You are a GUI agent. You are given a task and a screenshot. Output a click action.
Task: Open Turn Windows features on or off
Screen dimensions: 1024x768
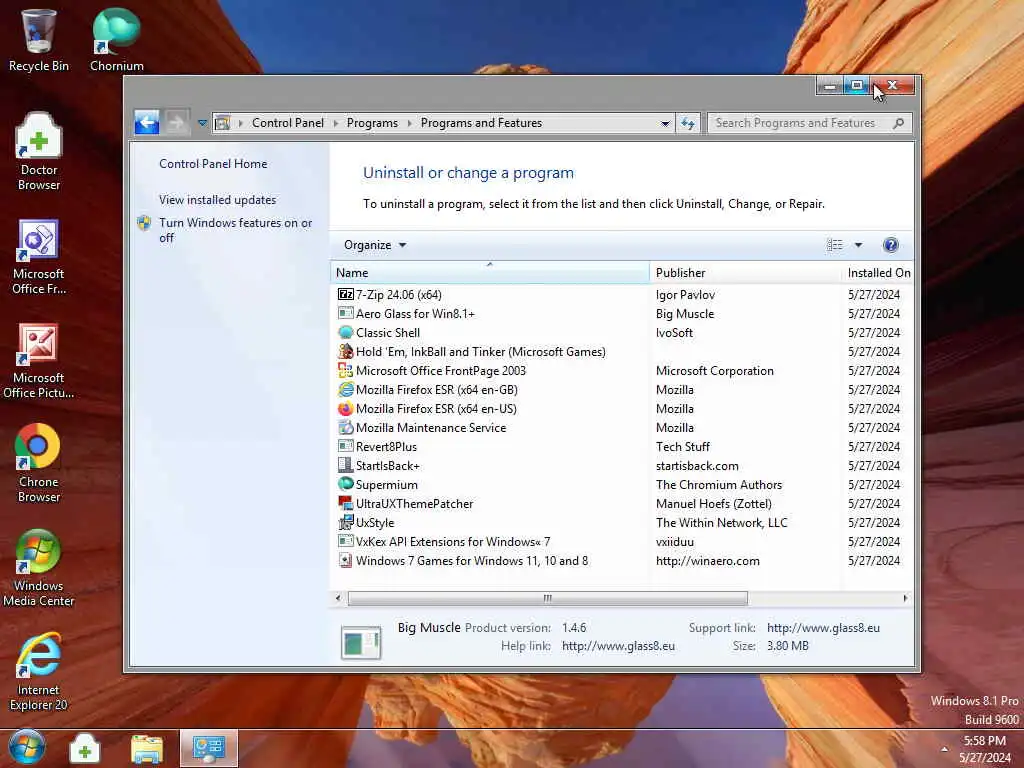(x=236, y=230)
